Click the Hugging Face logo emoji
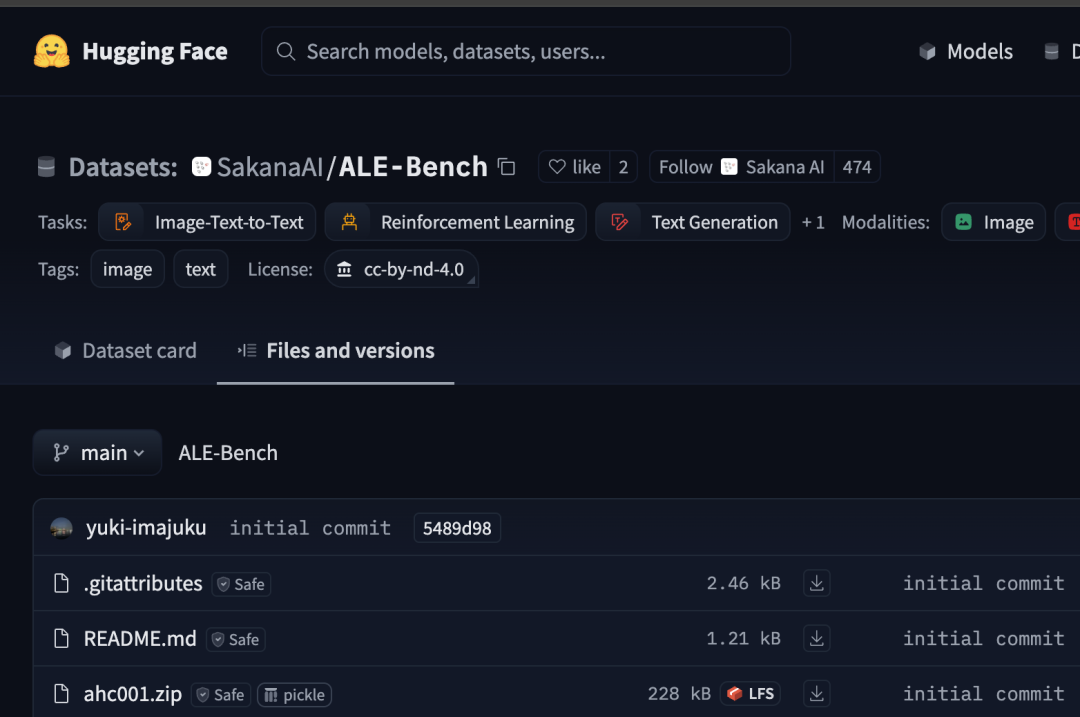The image size is (1080, 717). pyautogui.click(x=52, y=52)
